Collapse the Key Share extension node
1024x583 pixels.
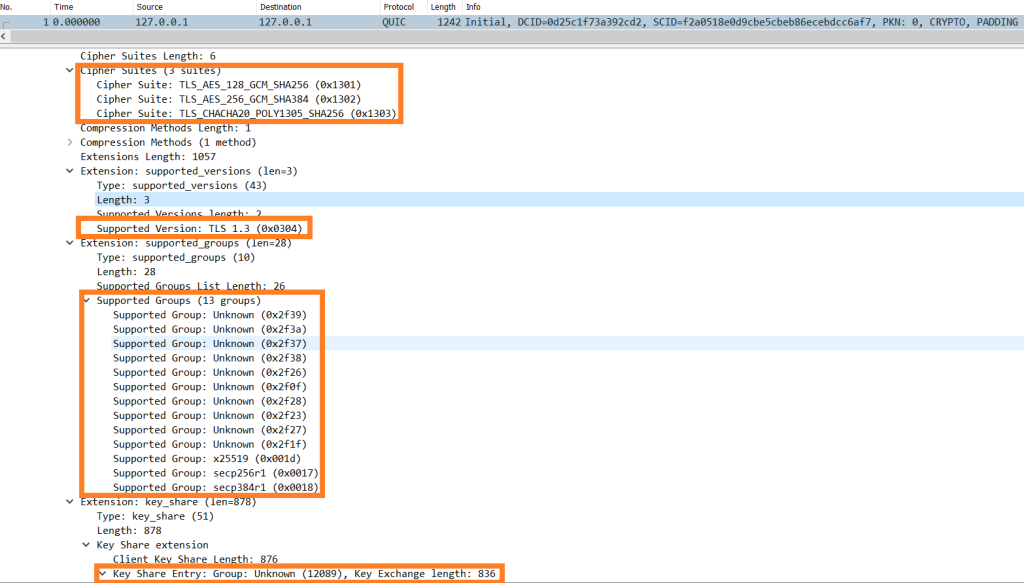pyautogui.click(x=85, y=544)
